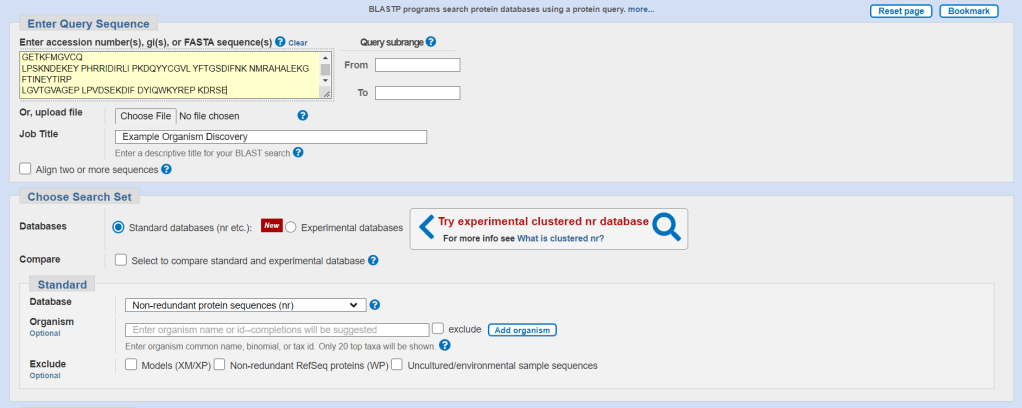Open the Non-redundant protein sequences dropdown

pos(245,305)
